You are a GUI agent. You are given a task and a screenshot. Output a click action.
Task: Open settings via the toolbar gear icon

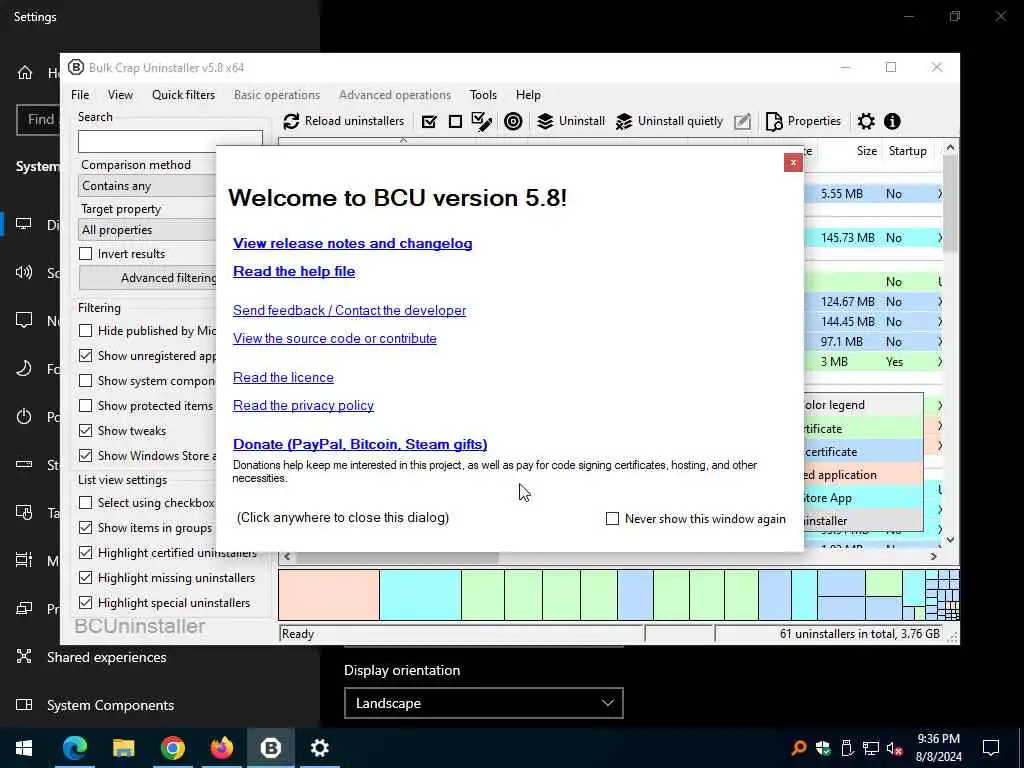click(x=866, y=121)
